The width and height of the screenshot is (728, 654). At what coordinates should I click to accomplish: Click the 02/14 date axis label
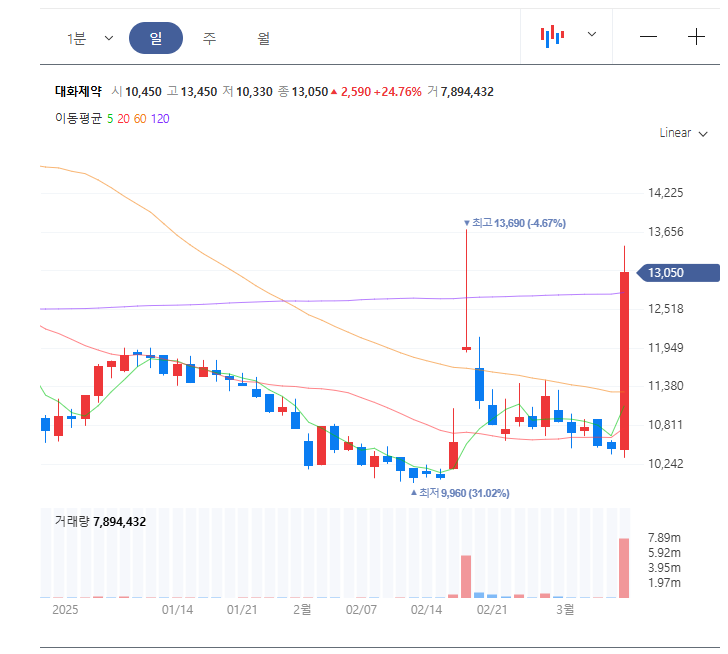[426, 609]
